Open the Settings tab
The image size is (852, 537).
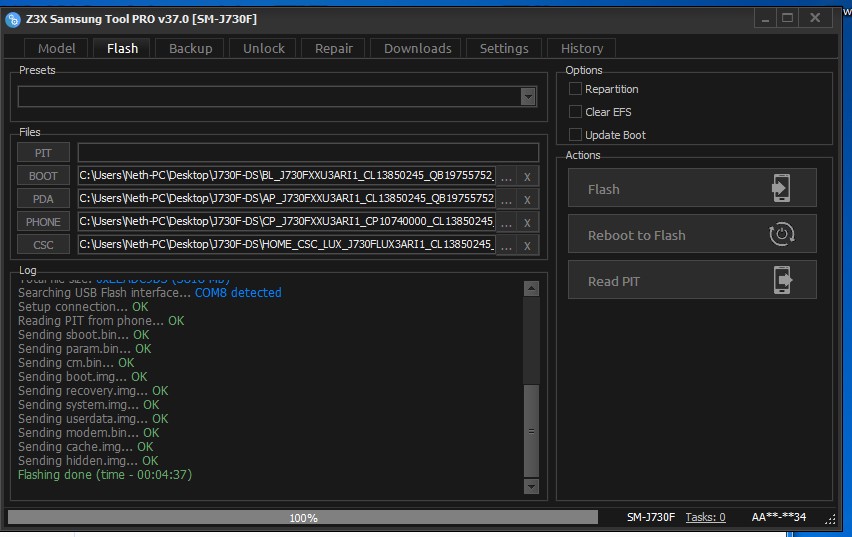[504, 48]
